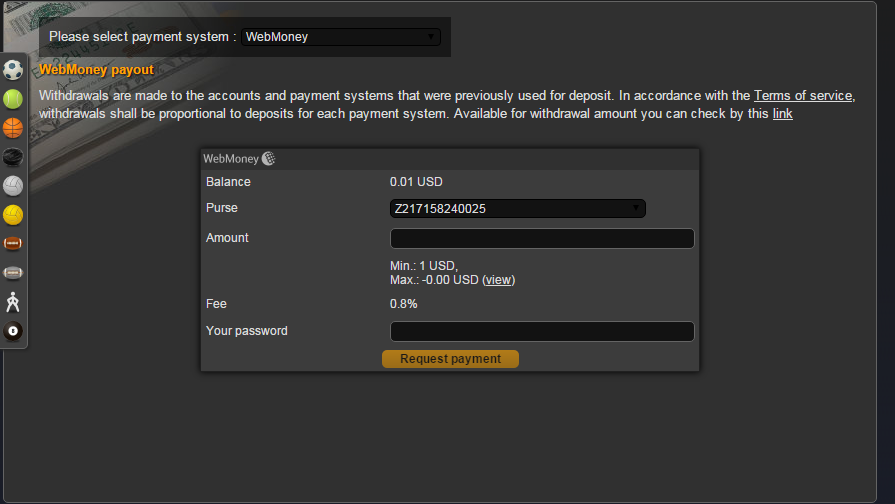Click the walking figure sport icon
Viewport: 895px width, 504px height.
click(13, 301)
